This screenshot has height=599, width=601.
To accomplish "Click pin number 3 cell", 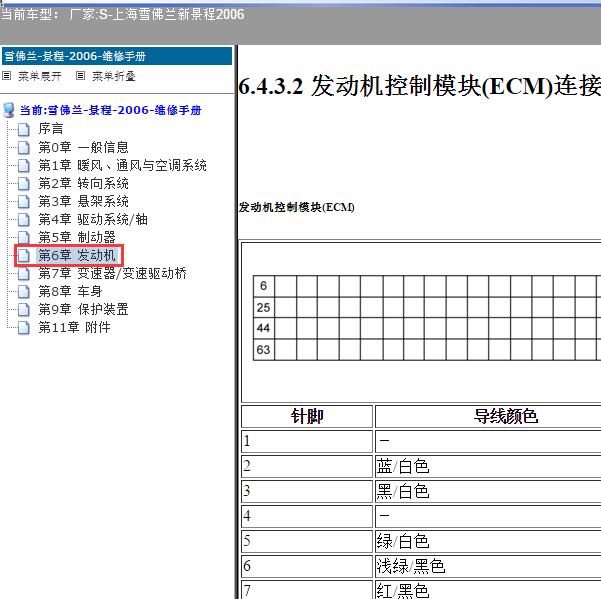I will point(307,491).
